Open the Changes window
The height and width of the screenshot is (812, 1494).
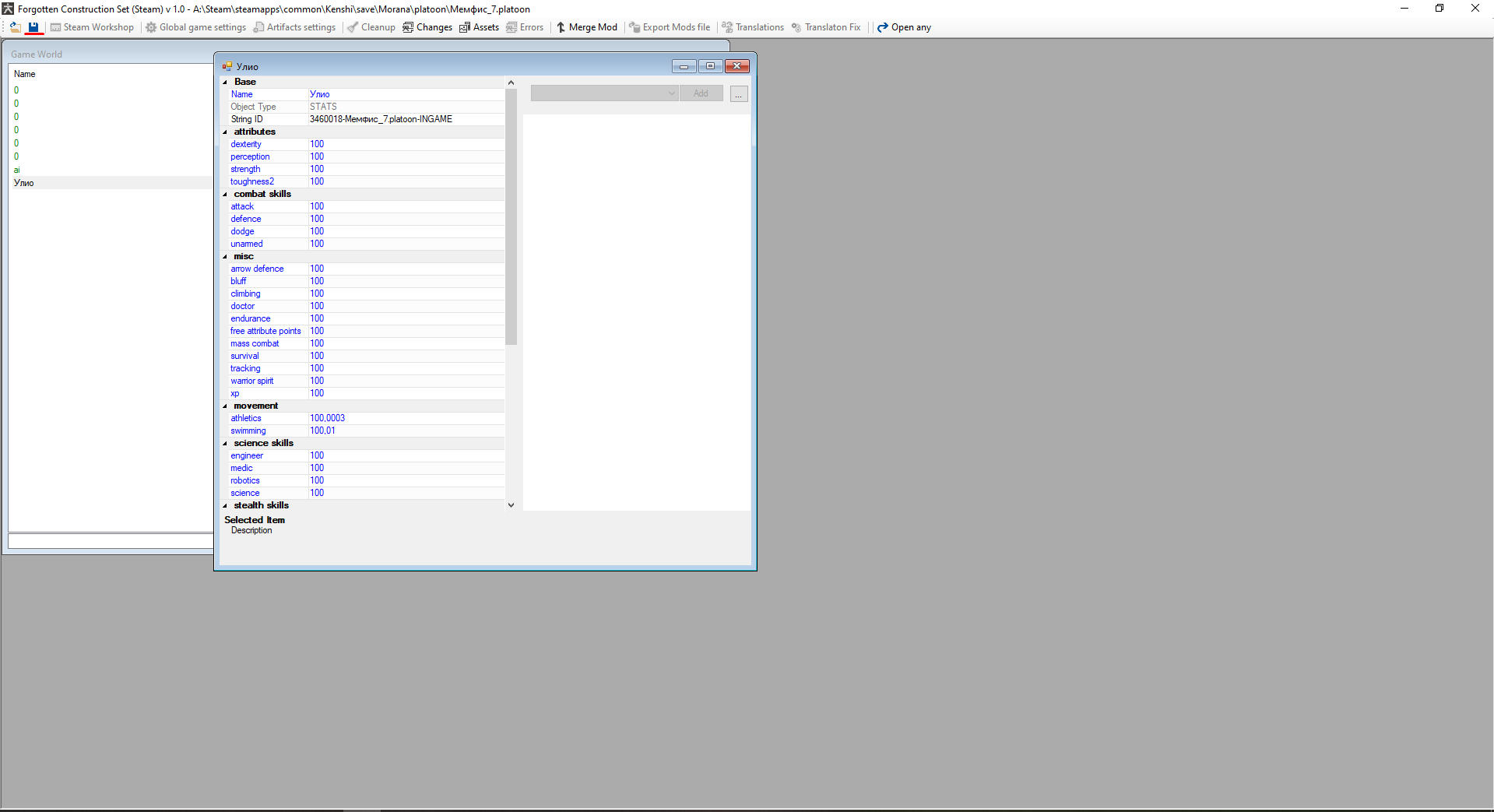click(x=427, y=27)
